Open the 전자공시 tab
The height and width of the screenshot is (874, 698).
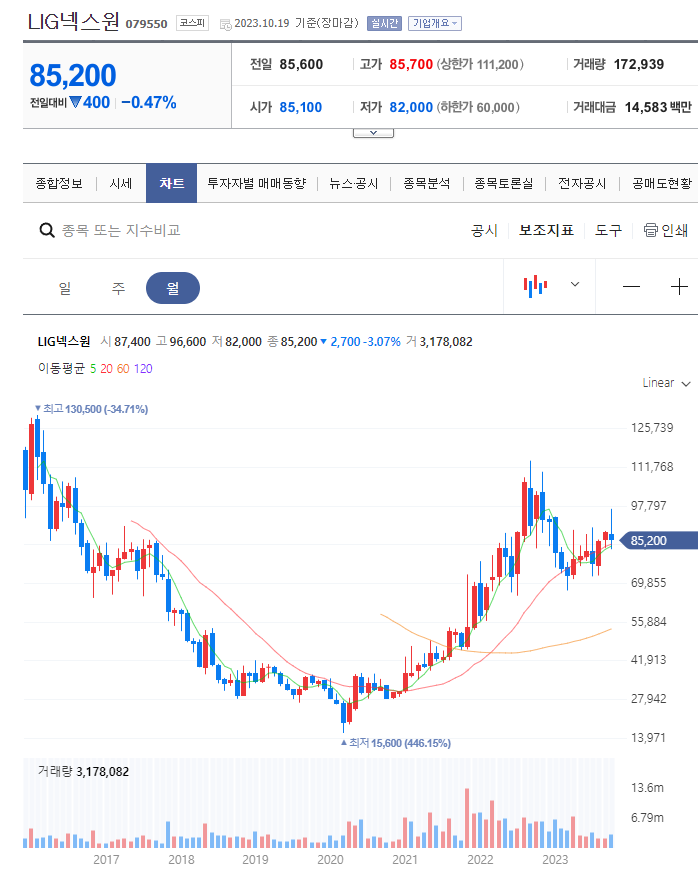pyautogui.click(x=582, y=183)
